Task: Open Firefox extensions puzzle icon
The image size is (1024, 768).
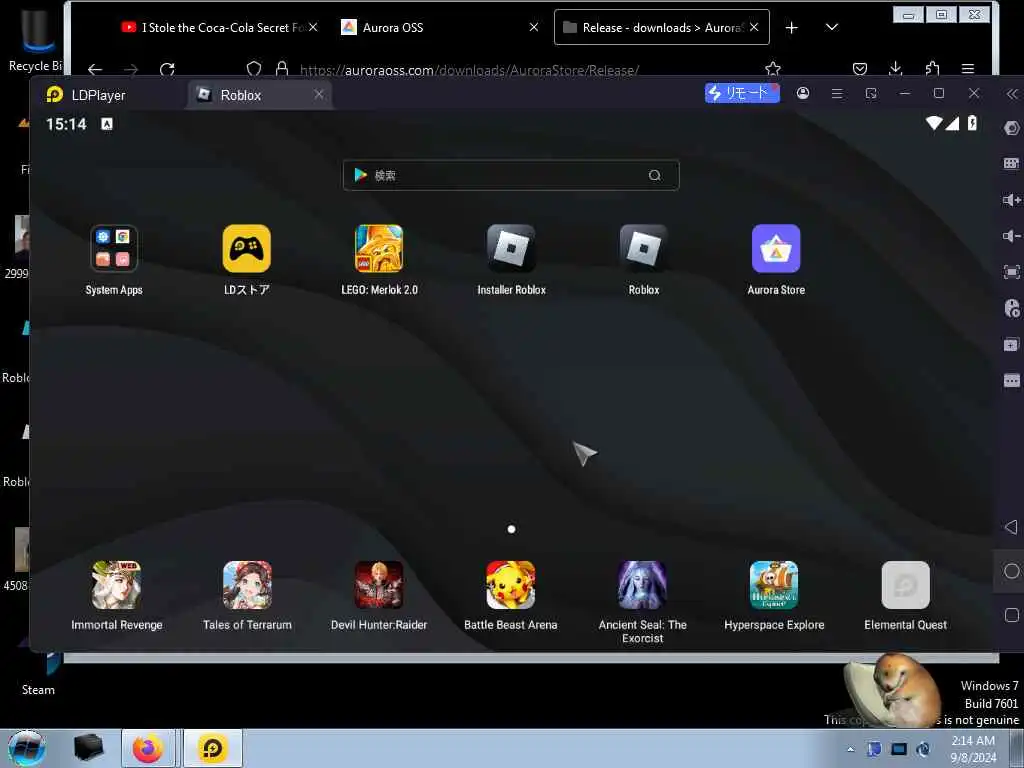Action: click(933, 69)
